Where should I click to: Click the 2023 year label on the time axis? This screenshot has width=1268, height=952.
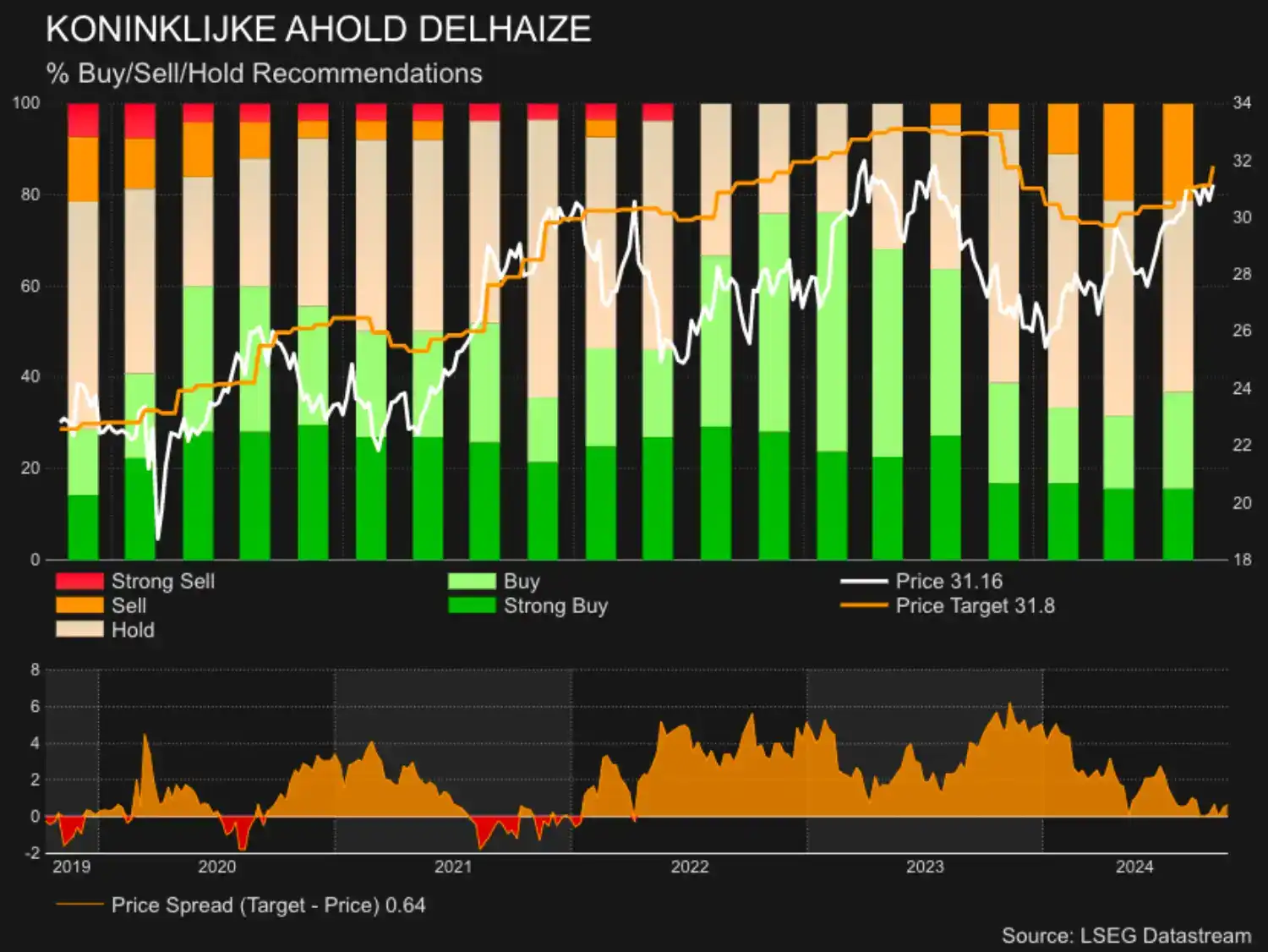tap(925, 867)
